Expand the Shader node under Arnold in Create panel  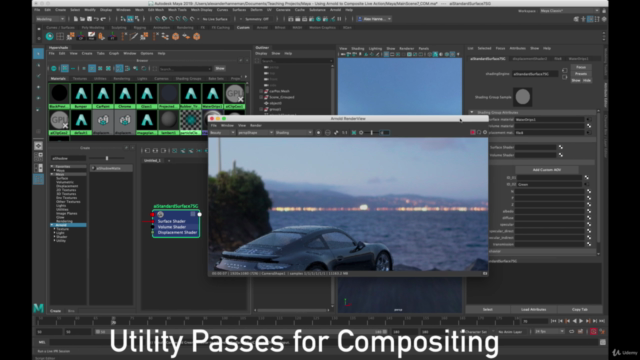click(55, 237)
